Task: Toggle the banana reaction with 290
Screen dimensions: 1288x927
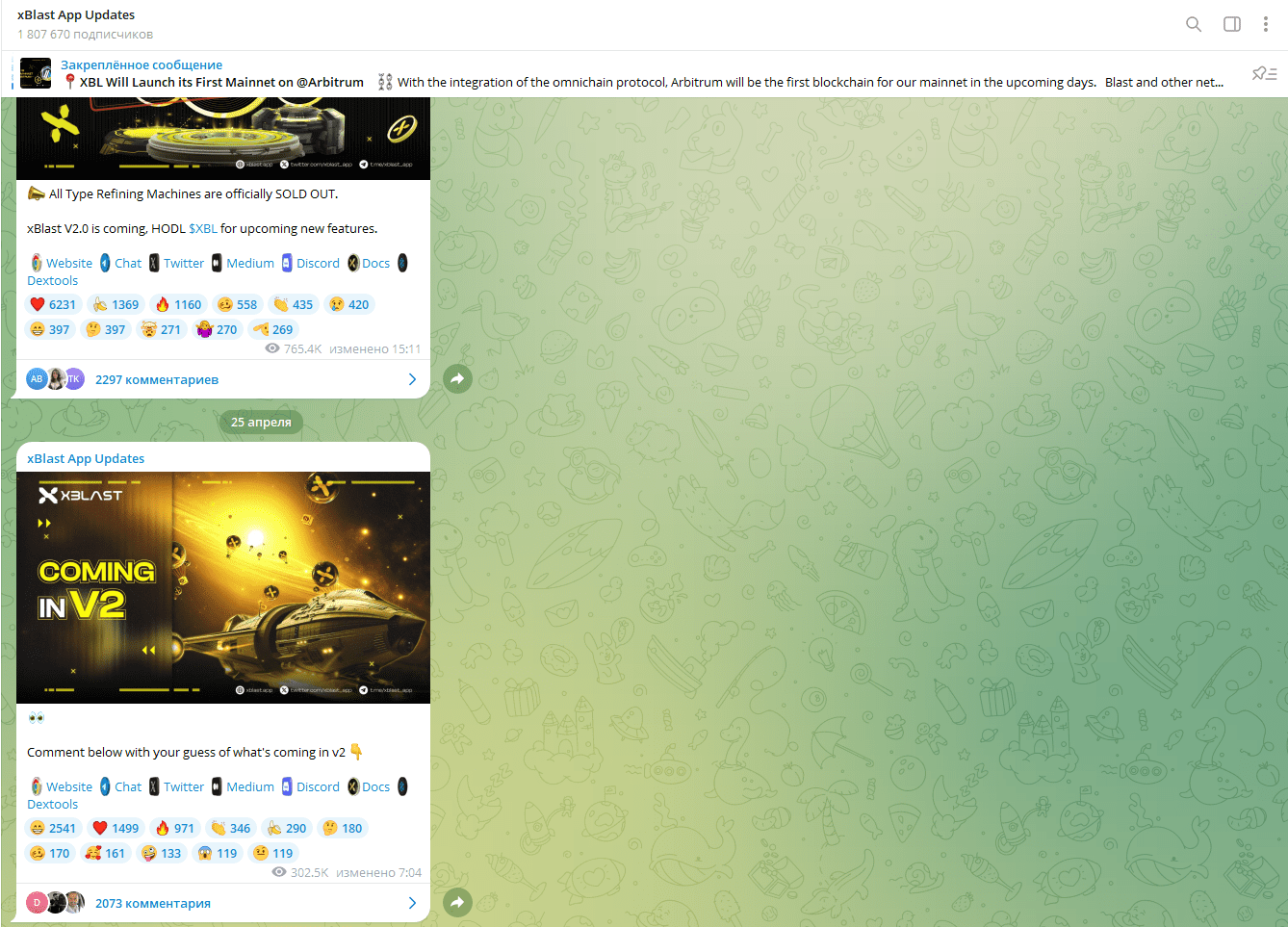Action: pyautogui.click(x=287, y=828)
